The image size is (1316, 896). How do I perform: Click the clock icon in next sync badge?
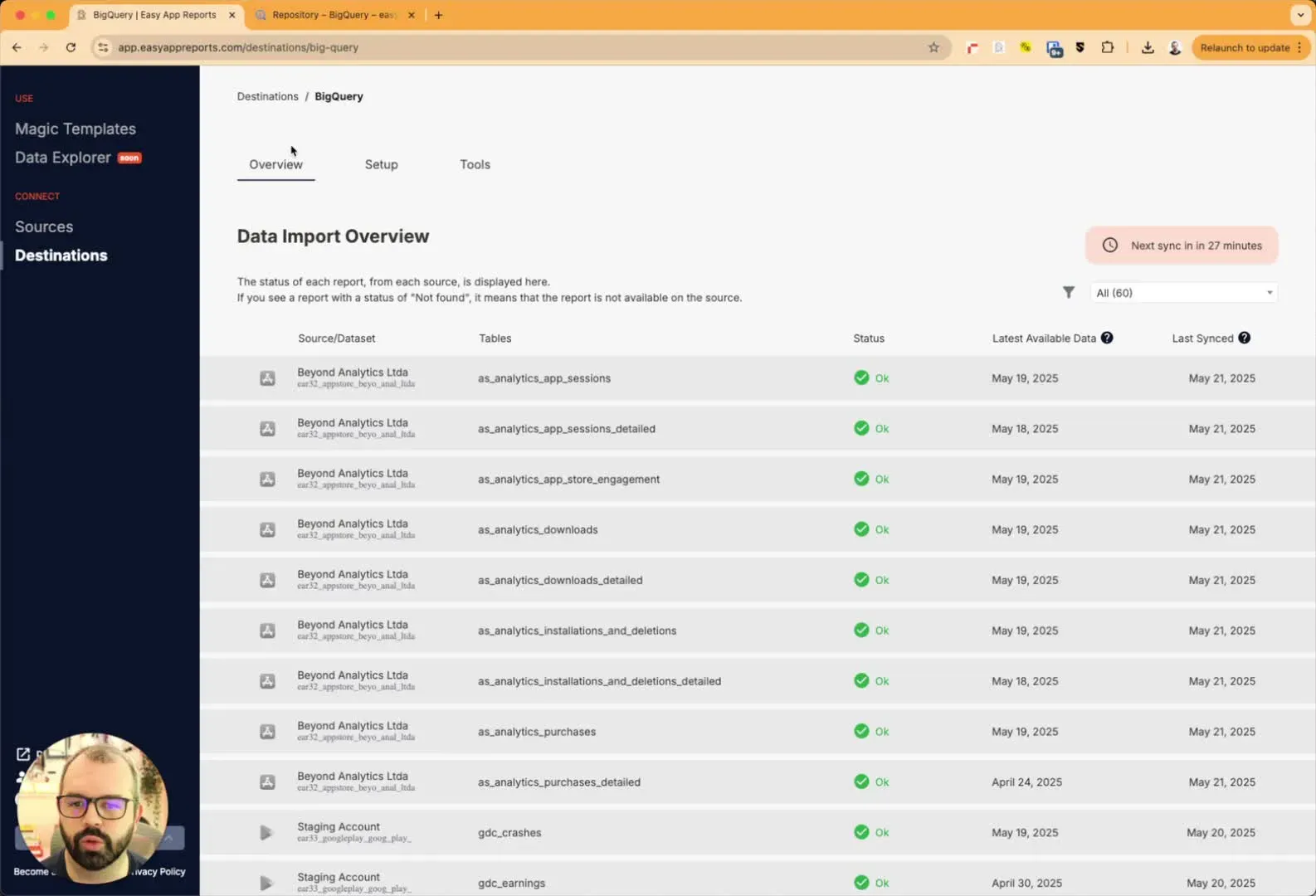[1109, 245]
